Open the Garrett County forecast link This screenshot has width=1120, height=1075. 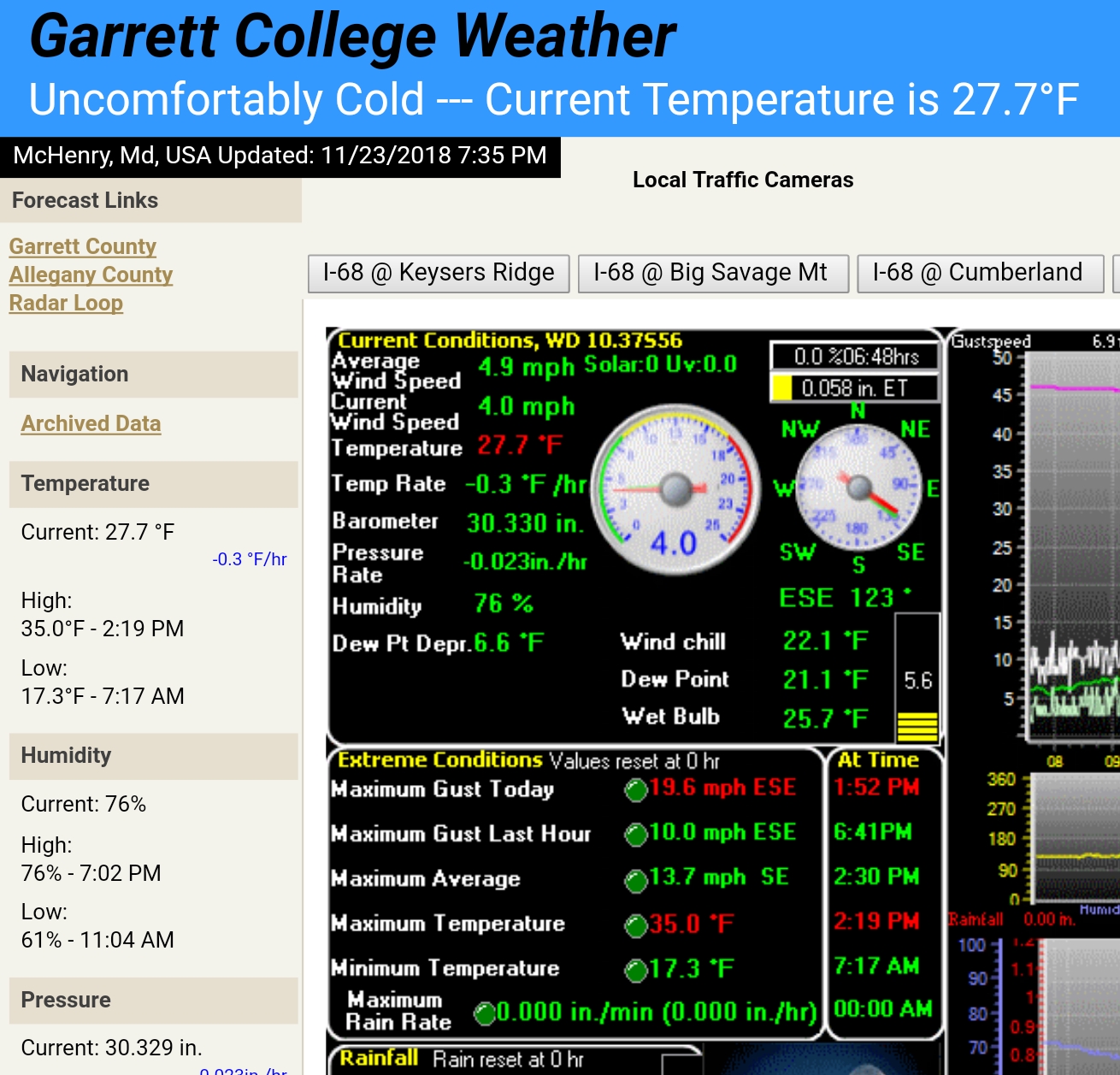[82, 246]
